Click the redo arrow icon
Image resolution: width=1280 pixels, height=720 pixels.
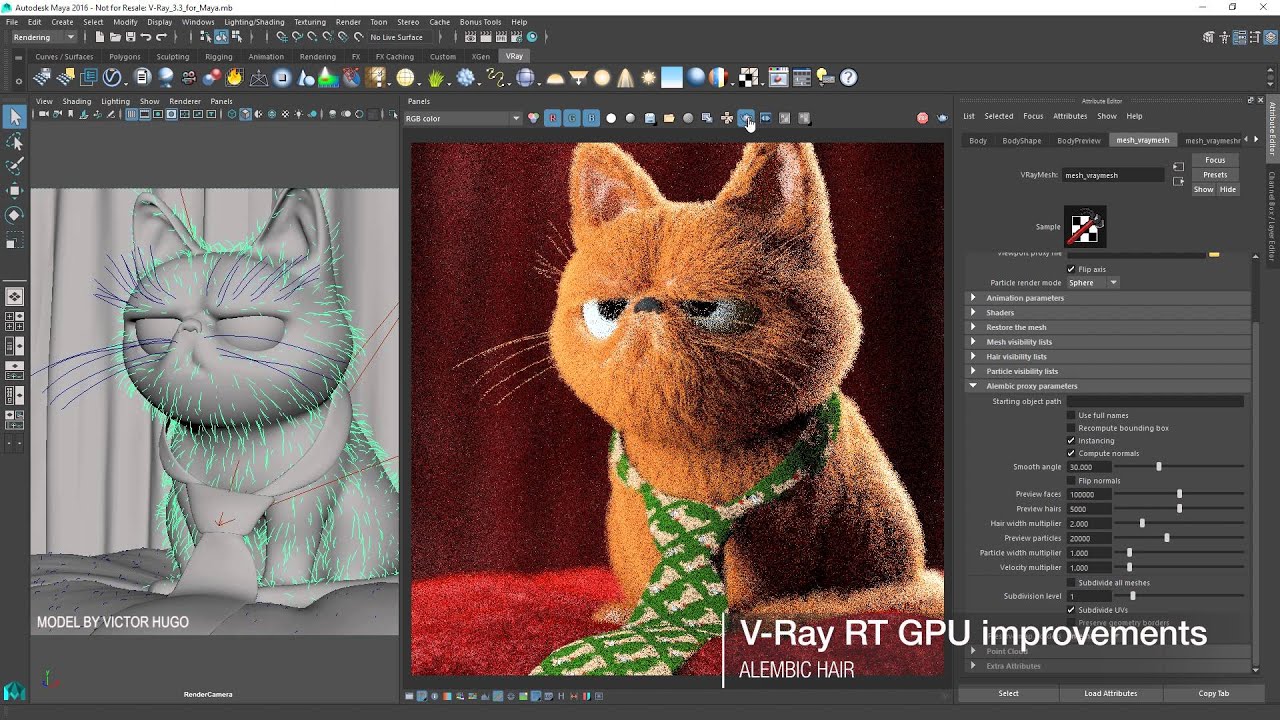[162, 37]
